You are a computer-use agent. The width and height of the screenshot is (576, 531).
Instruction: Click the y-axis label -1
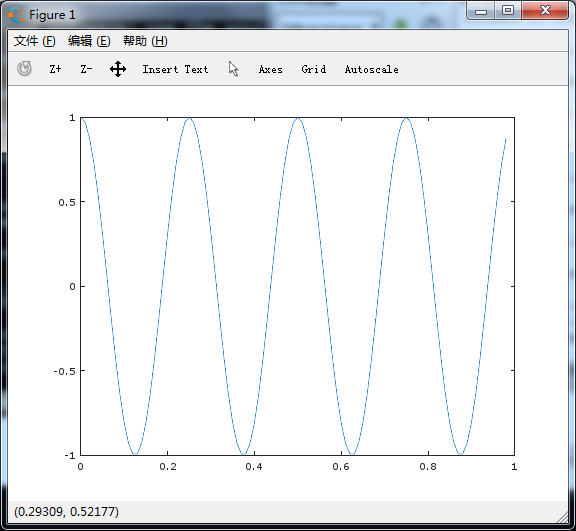click(70, 456)
